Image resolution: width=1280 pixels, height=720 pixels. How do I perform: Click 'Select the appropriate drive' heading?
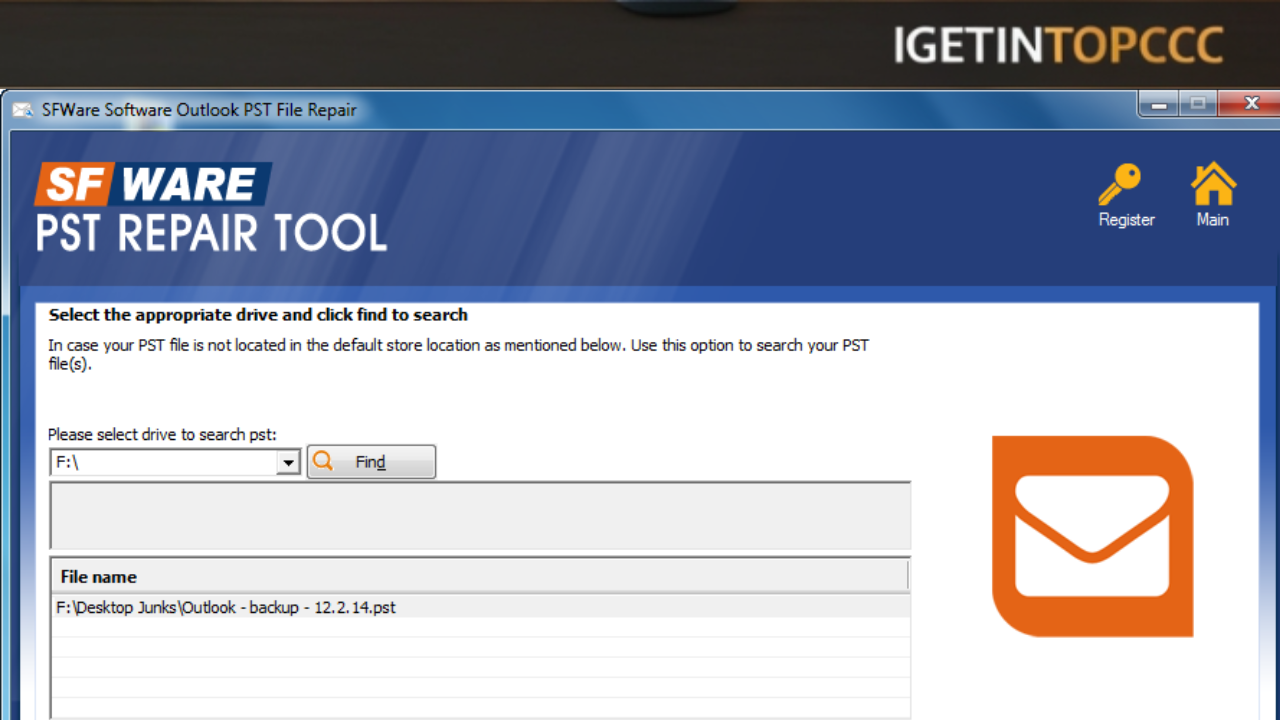[x=258, y=314]
